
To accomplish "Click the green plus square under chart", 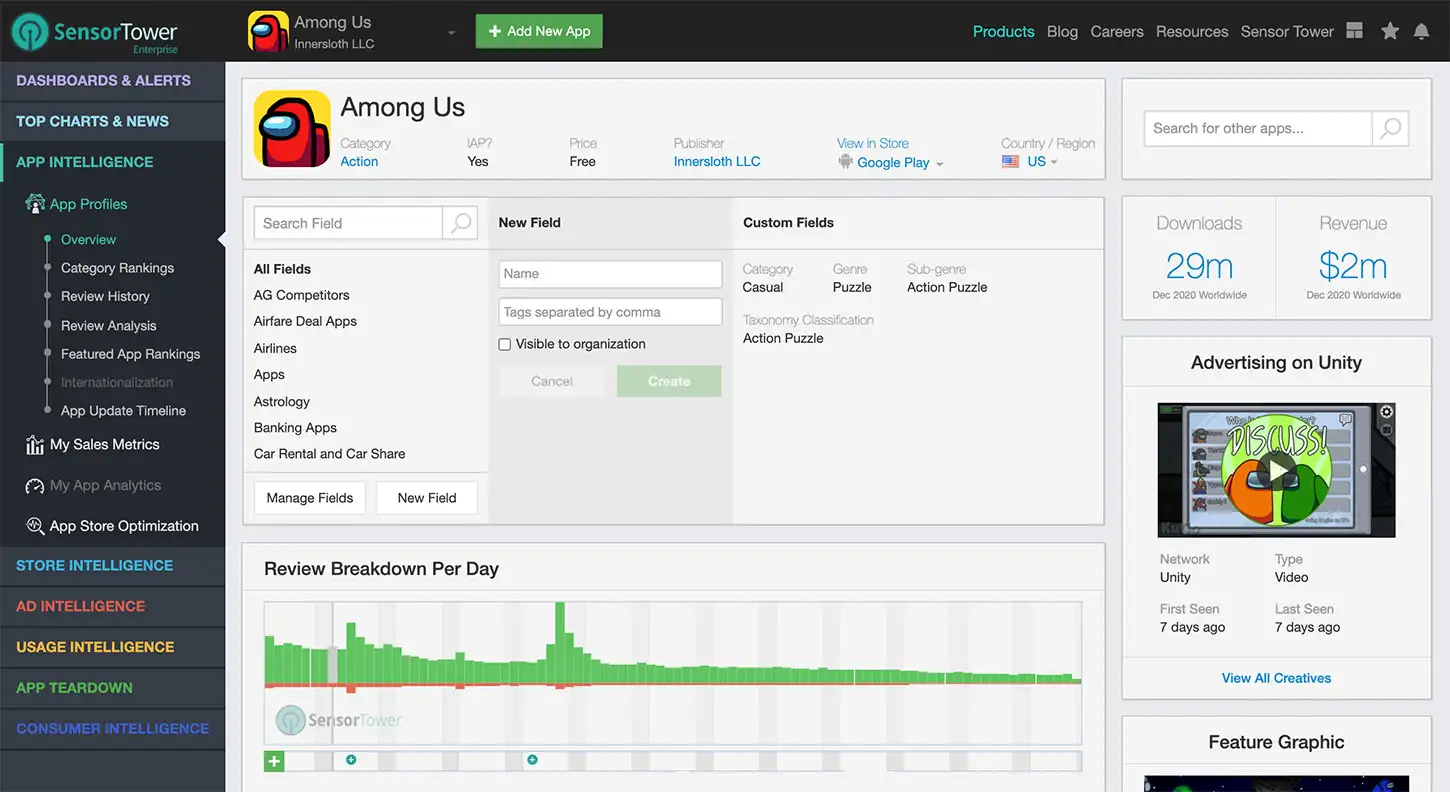I will 274,762.
